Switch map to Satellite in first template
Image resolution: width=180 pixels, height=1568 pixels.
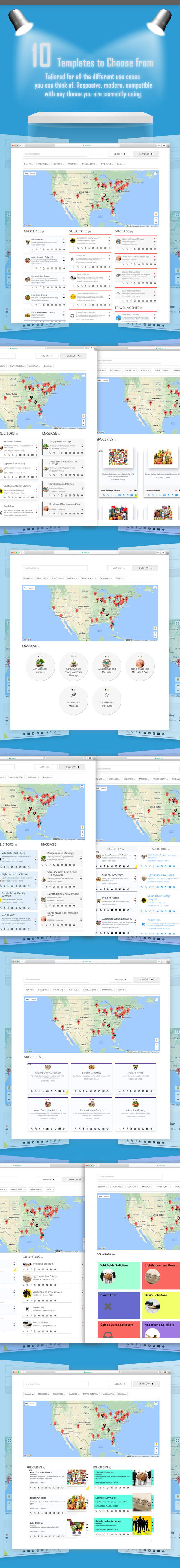pos(32,173)
